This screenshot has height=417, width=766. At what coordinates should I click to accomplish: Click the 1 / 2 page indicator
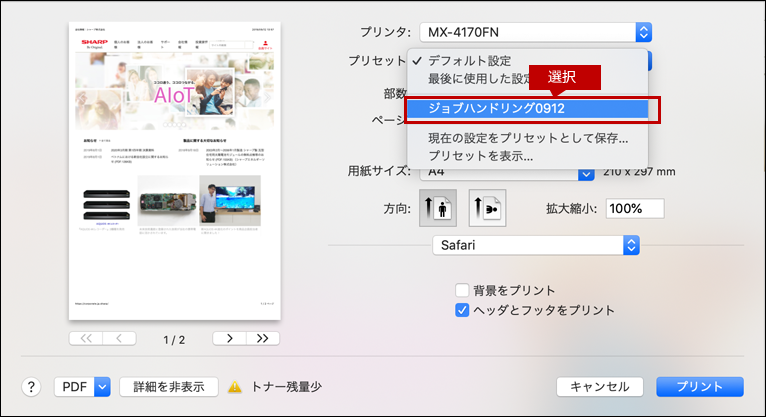(x=174, y=340)
